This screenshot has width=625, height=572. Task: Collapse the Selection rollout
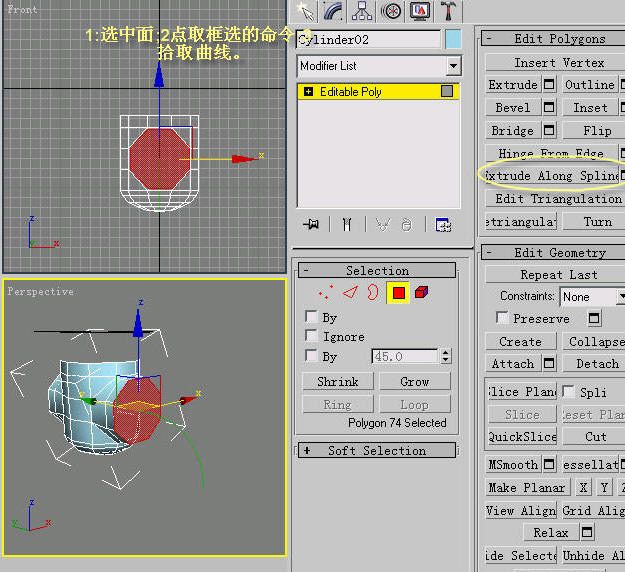pyautogui.click(x=377, y=270)
